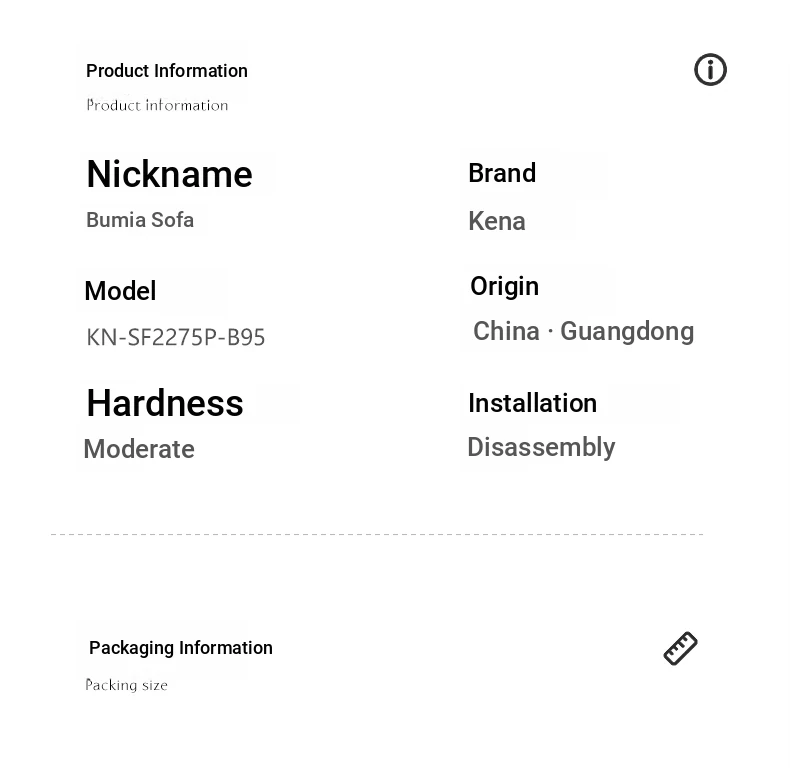Select the Kena brand value

[x=497, y=221]
